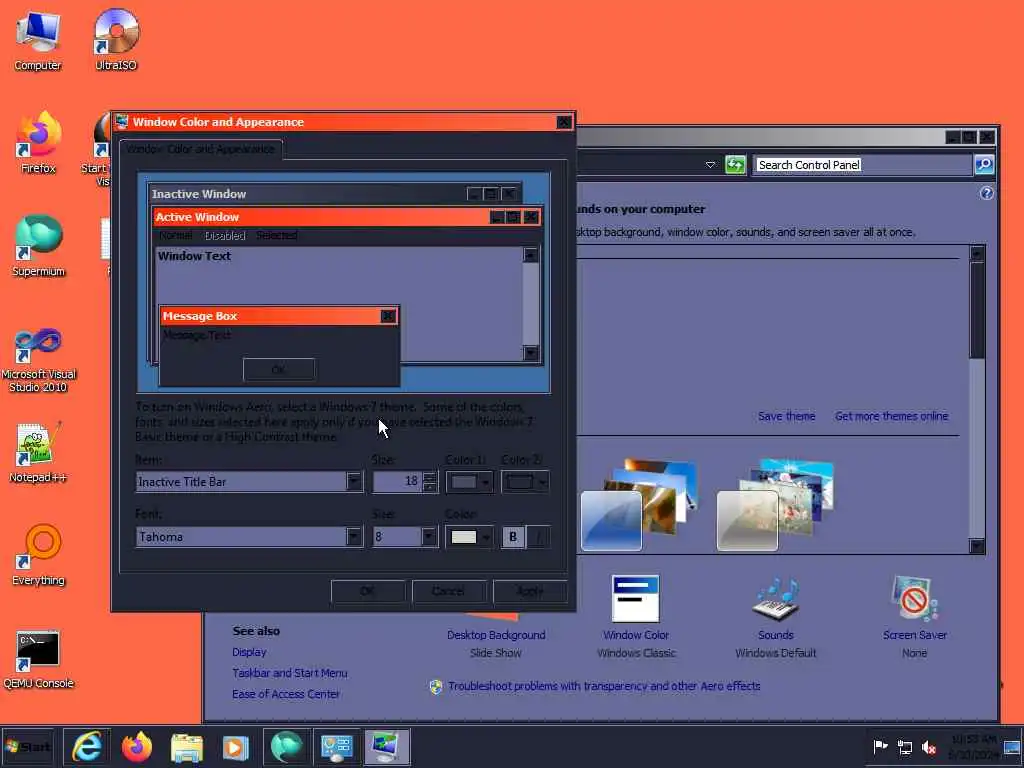Open the Firefox desktop shortcut
The image size is (1024, 768).
click(38, 142)
